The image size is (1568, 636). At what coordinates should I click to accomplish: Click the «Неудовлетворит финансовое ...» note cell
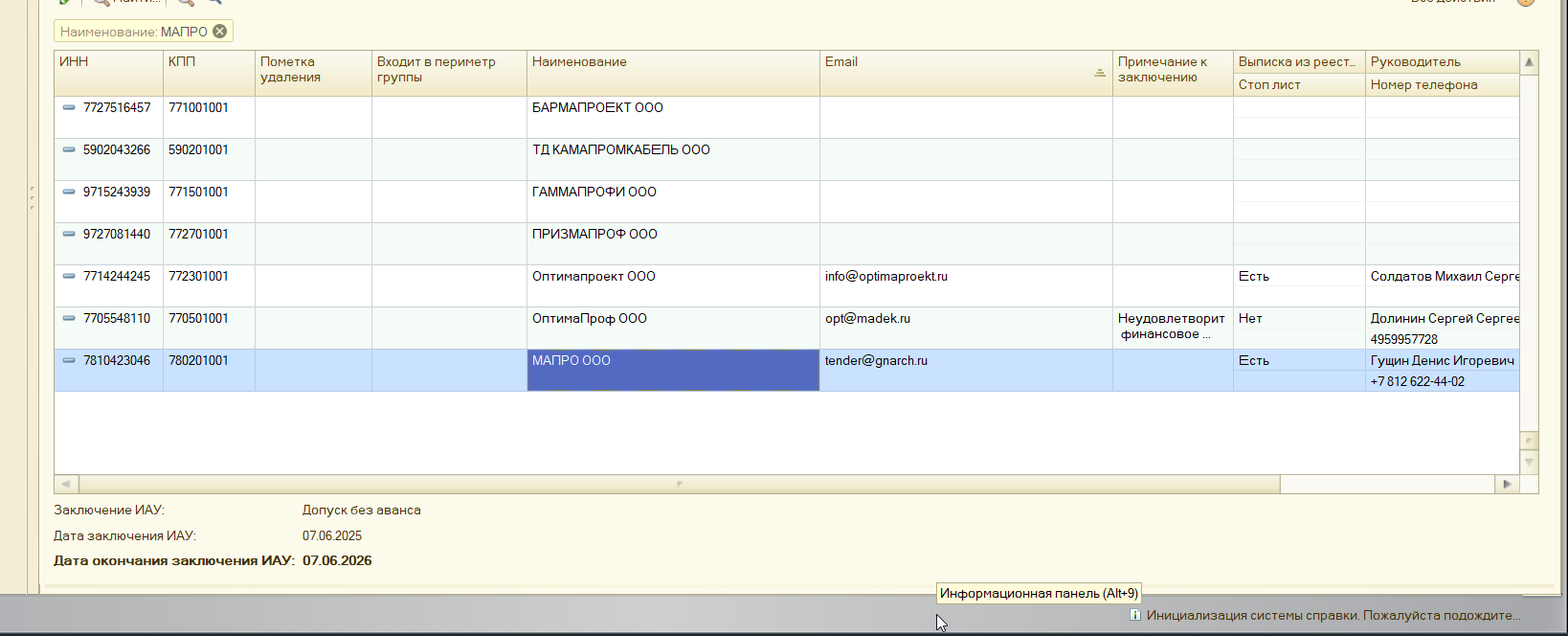pyautogui.click(x=1173, y=327)
